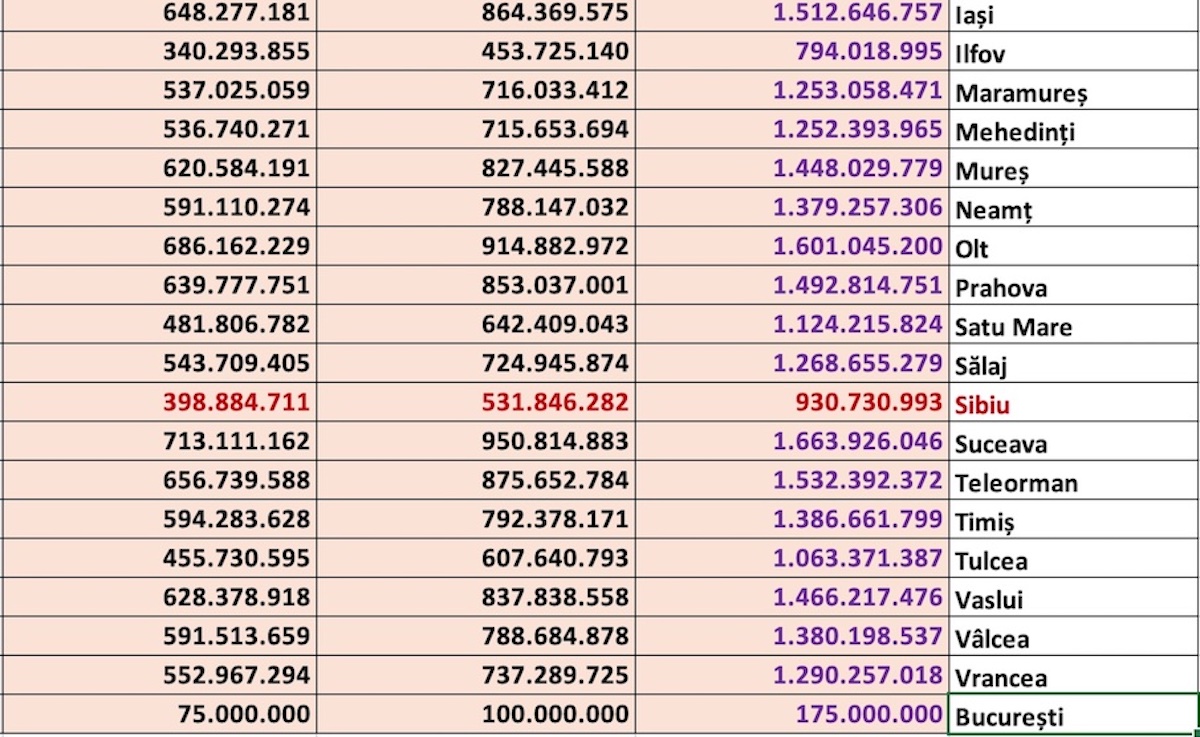Click red cell 398.884.711
Screen dimensions: 1200x737
pos(158,404)
